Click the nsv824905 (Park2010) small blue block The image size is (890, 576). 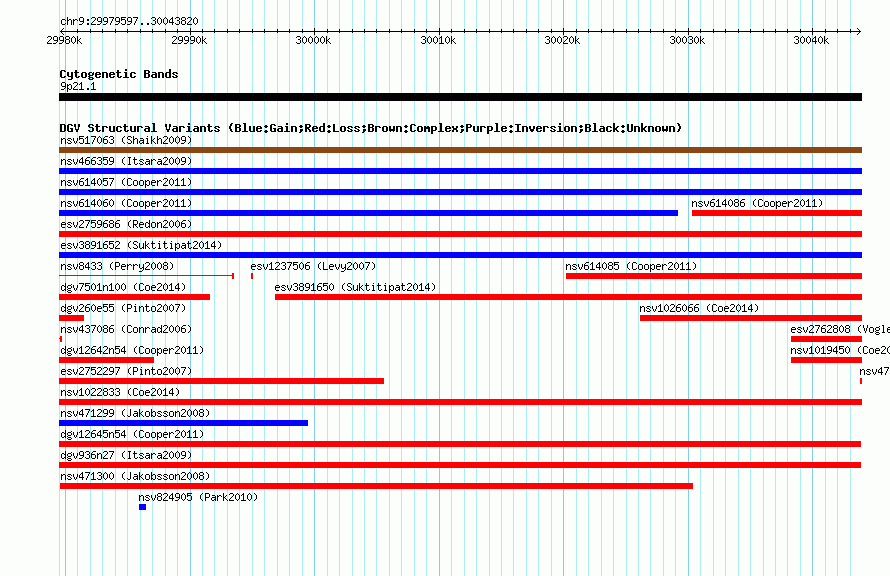(x=142, y=507)
